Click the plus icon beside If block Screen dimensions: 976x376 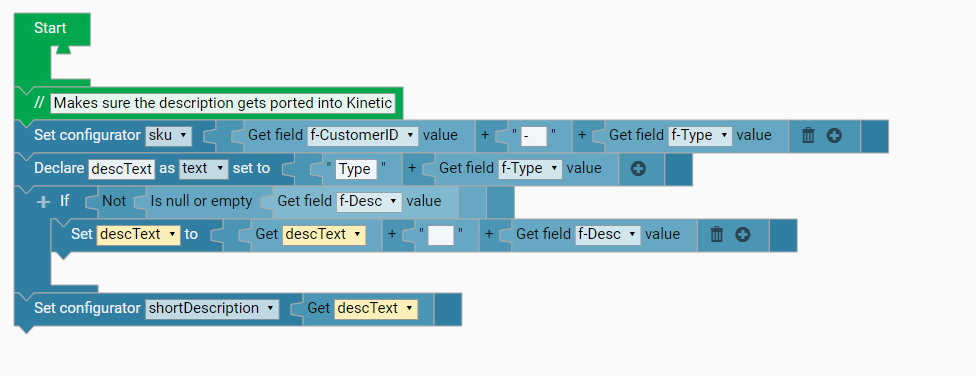pos(43,202)
